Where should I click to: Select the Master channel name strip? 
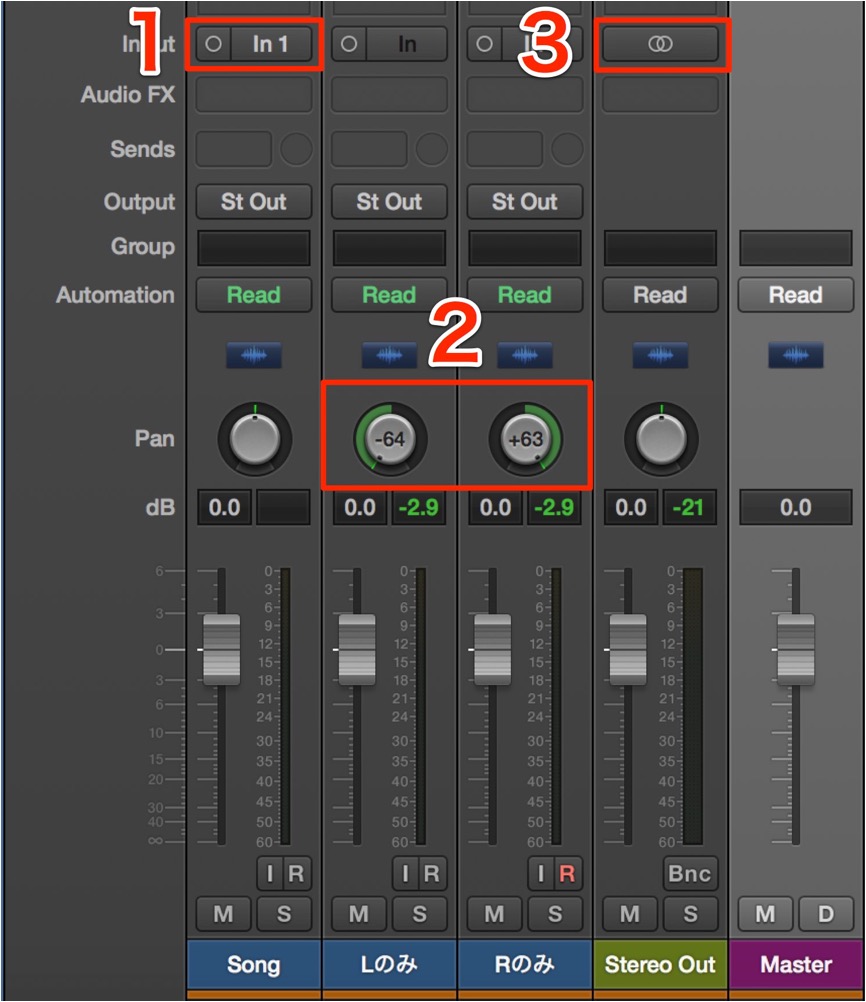[x=796, y=964]
